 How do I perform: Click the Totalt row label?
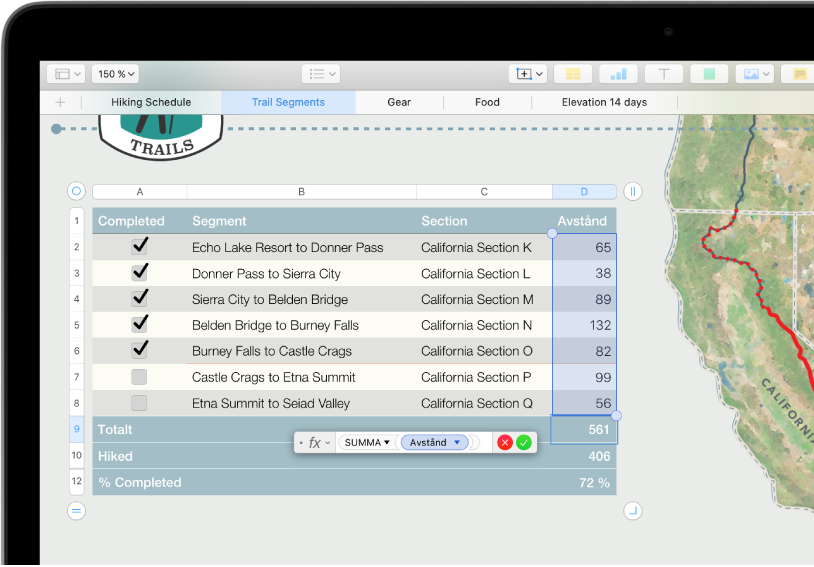click(x=115, y=430)
